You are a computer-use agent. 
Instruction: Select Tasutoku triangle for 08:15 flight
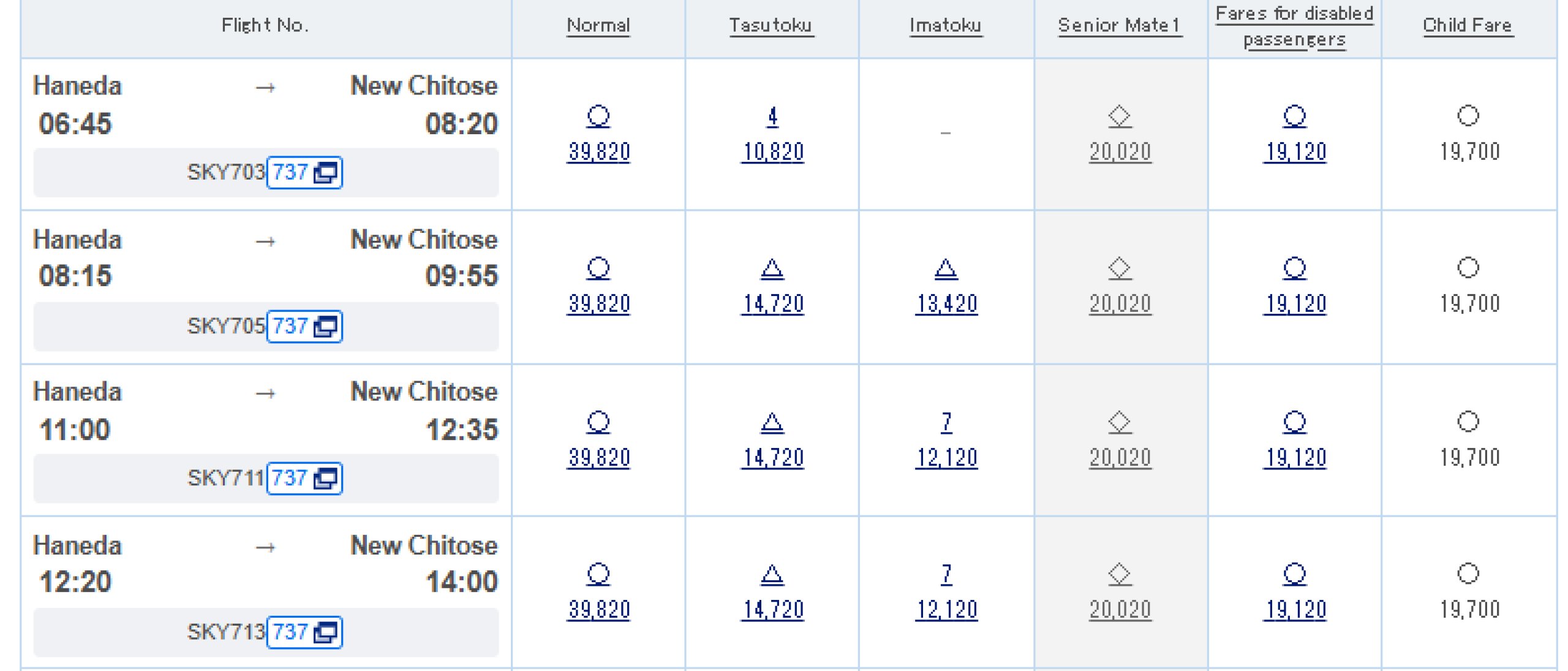(772, 268)
